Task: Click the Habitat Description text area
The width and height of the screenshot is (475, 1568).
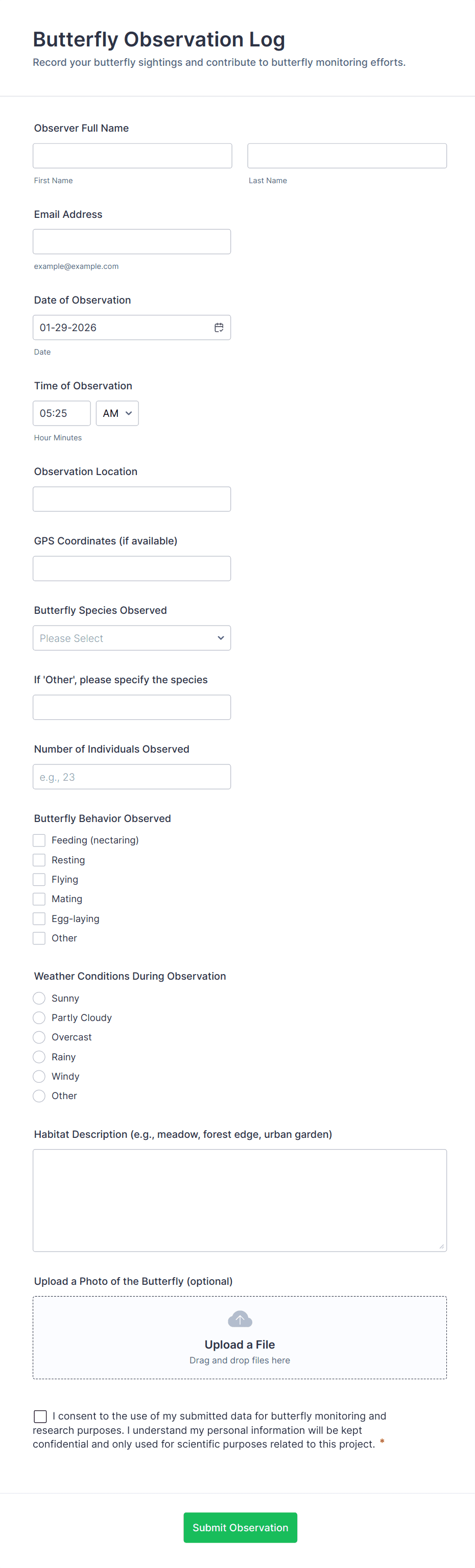Action: [240, 1199]
